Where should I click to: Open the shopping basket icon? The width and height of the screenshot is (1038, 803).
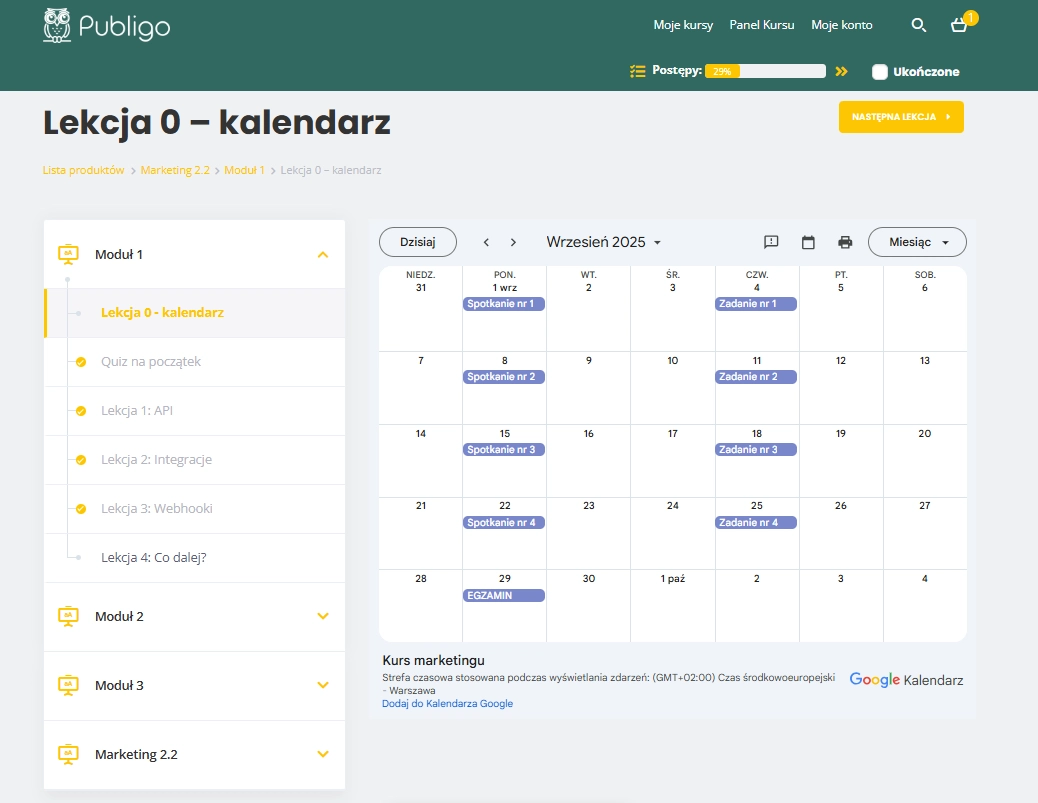tap(959, 26)
